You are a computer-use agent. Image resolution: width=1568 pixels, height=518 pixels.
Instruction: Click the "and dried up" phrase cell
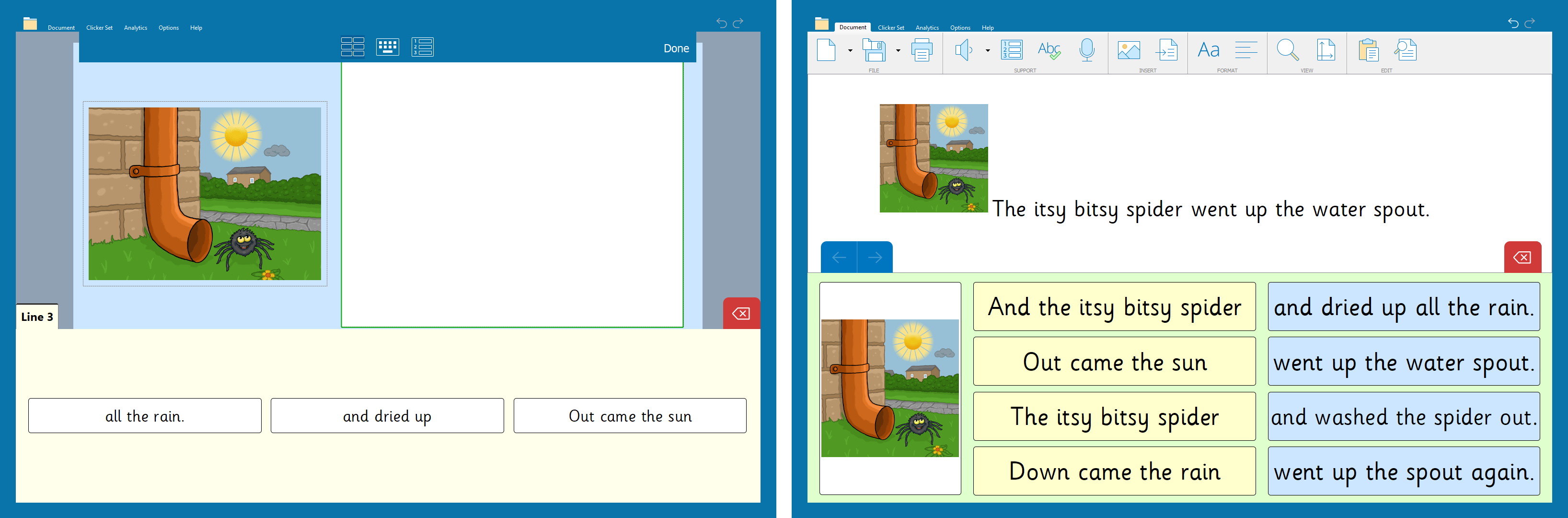(387, 416)
